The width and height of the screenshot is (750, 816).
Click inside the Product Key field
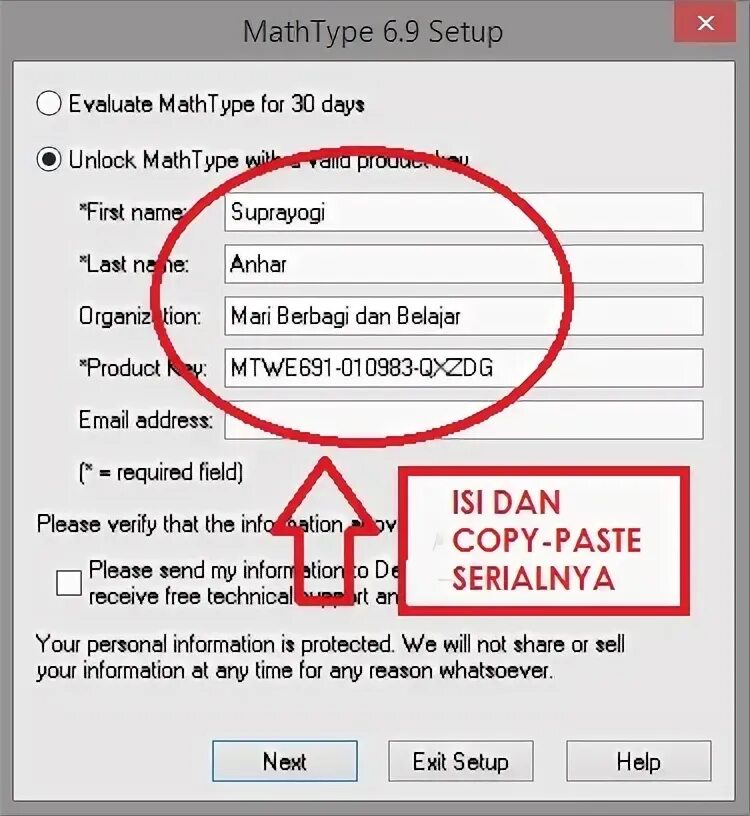tap(464, 368)
